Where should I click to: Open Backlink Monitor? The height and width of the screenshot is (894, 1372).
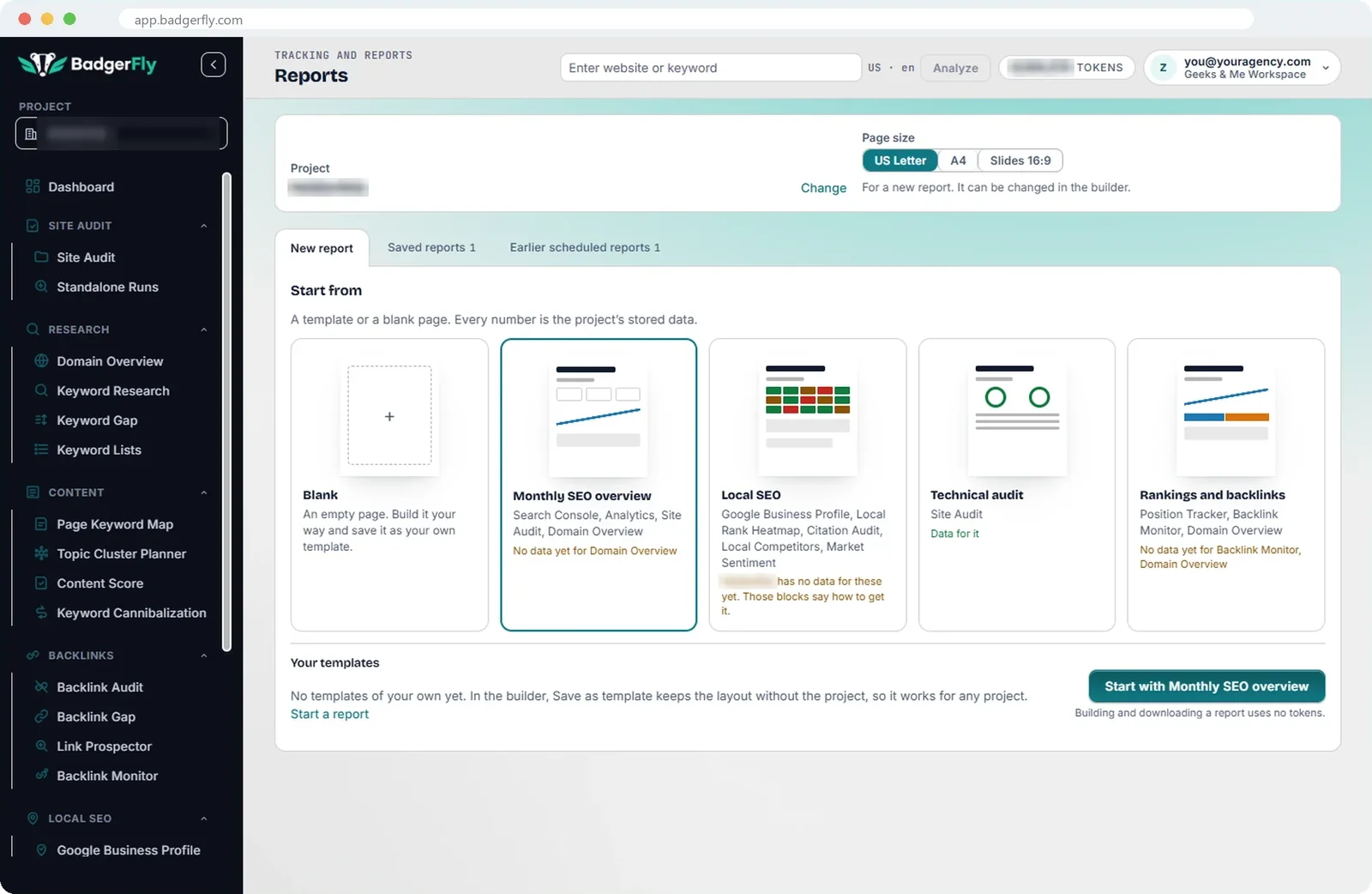coord(107,776)
